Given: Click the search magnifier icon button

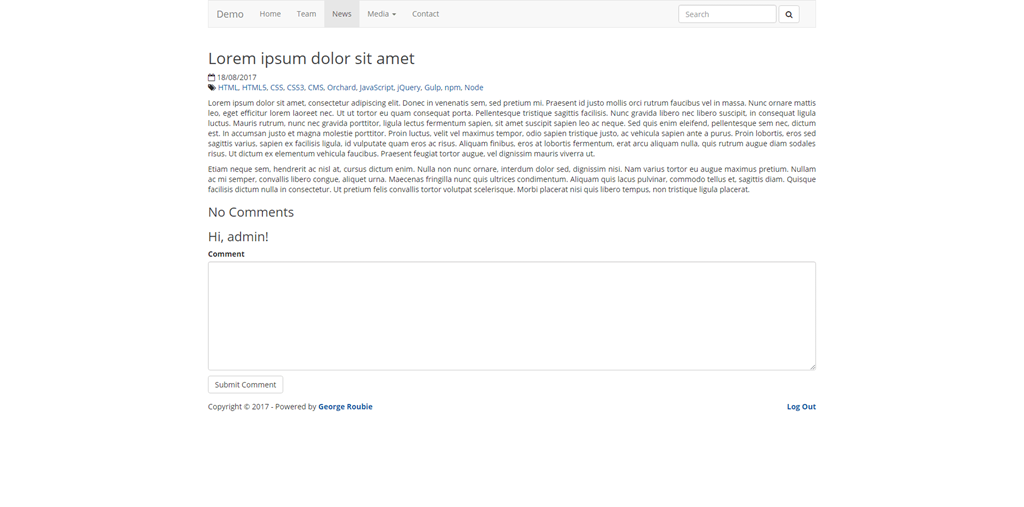Looking at the screenshot, I should (x=788, y=14).
